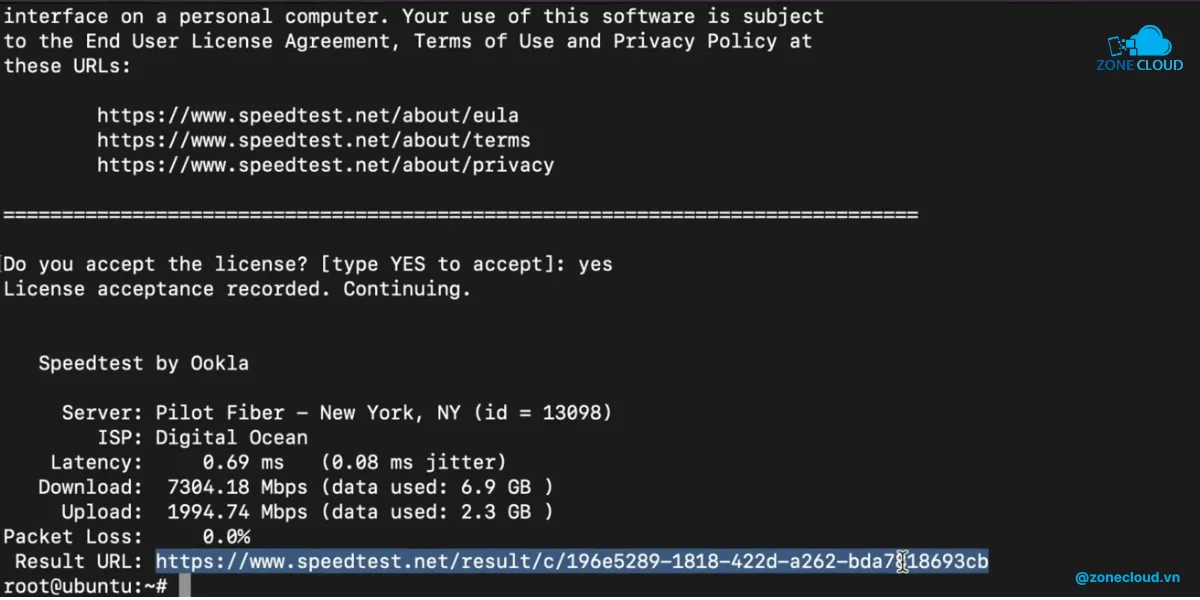Click the ISP Digital Ocean text
Viewport: 1200px width, 600px height.
point(231,437)
